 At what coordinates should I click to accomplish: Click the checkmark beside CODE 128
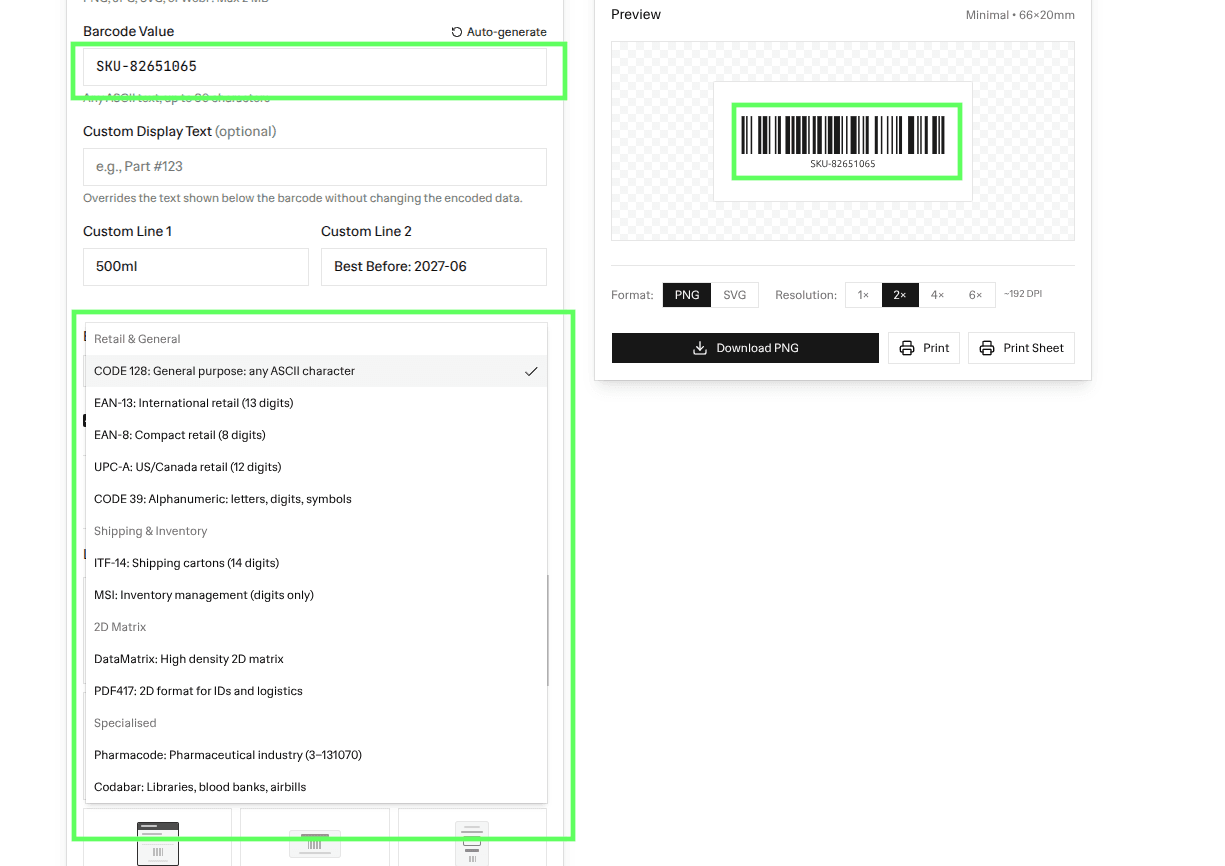(x=531, y=371)
